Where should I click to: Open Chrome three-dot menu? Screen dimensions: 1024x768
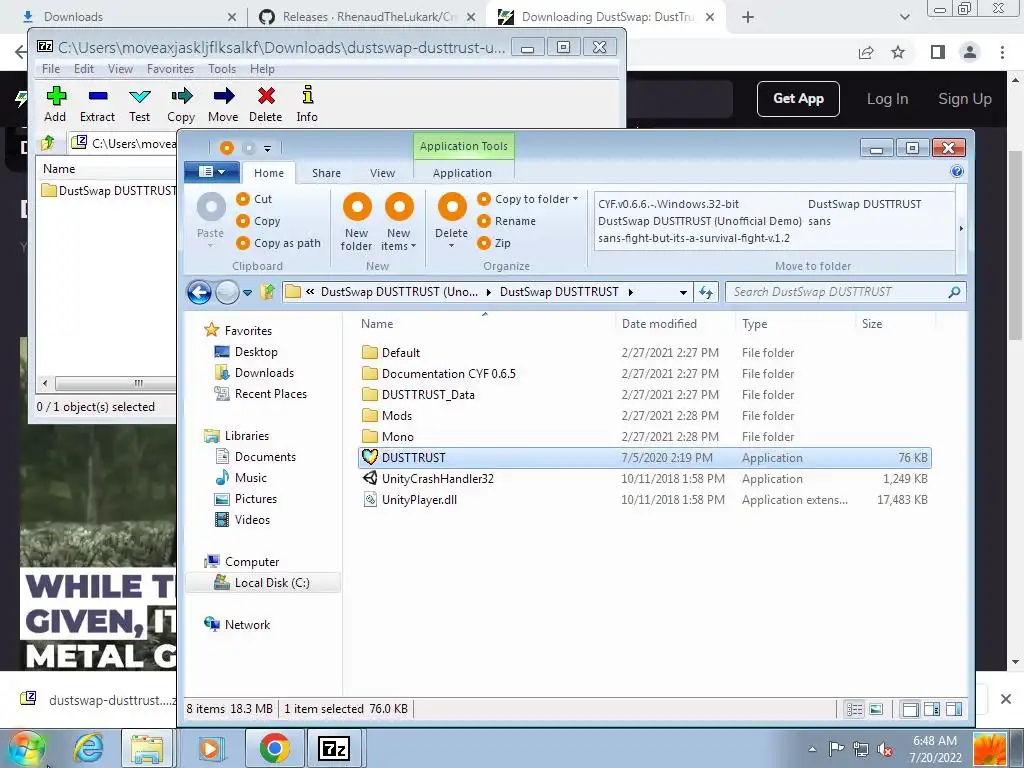[1002, 52]
